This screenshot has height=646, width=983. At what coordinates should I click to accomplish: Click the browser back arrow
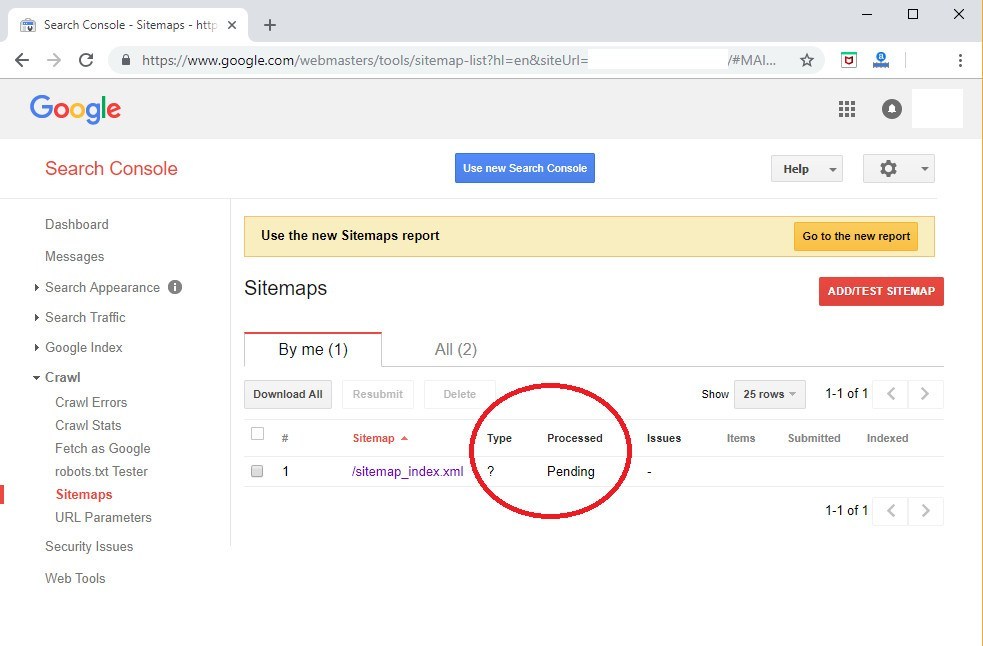pos(22,60)
